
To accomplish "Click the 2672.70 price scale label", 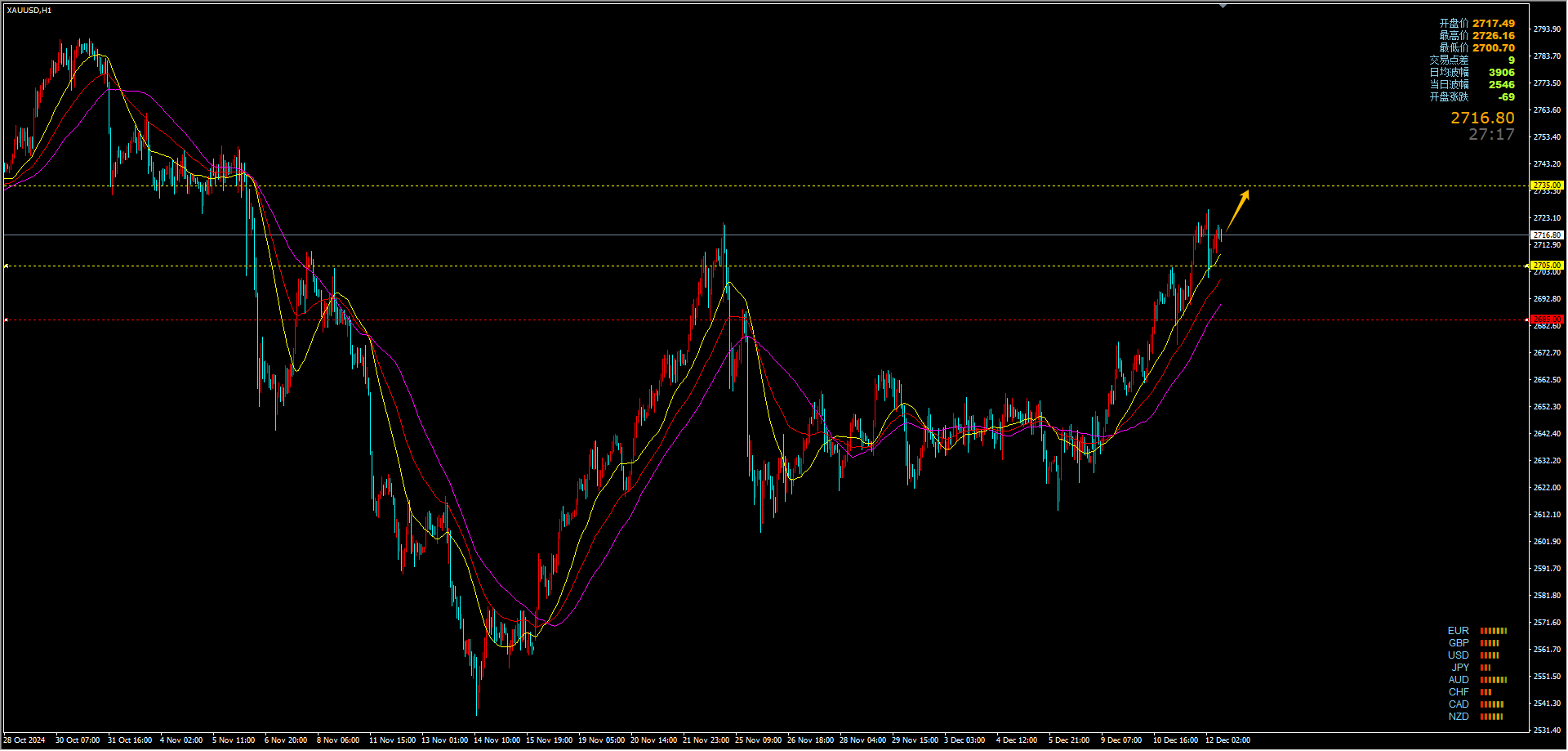I will pos(1547,353).
